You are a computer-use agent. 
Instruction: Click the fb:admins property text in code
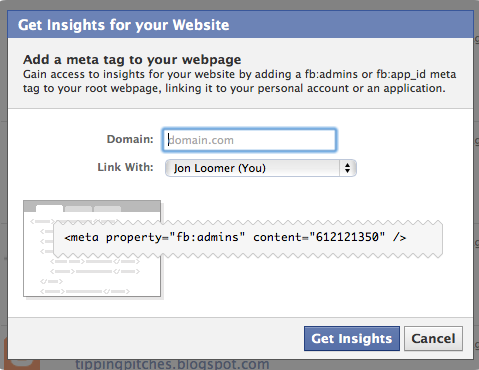click(207, 237)
